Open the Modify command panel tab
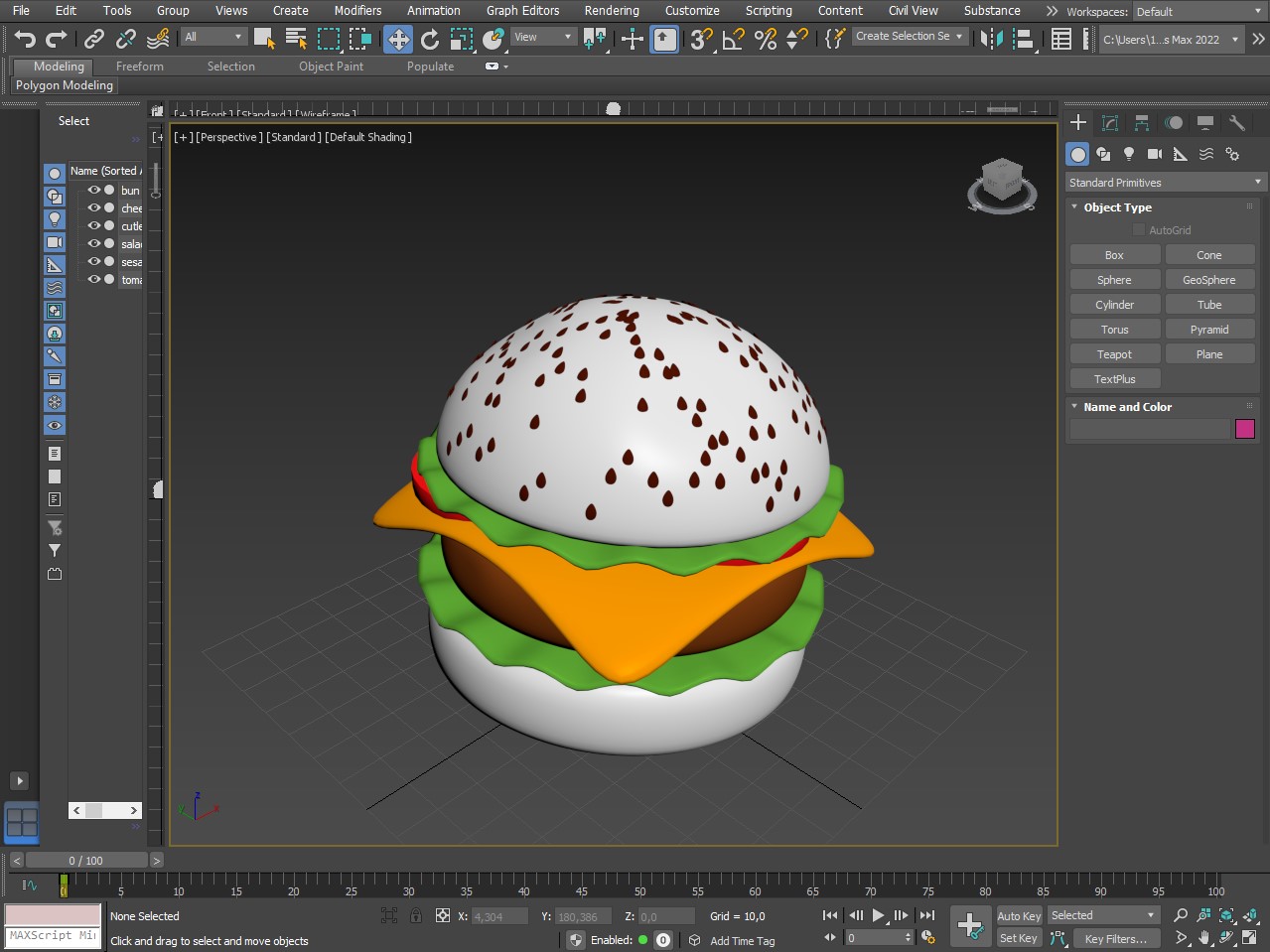This screenshot has height=952, width=1270. point(1110,123)
